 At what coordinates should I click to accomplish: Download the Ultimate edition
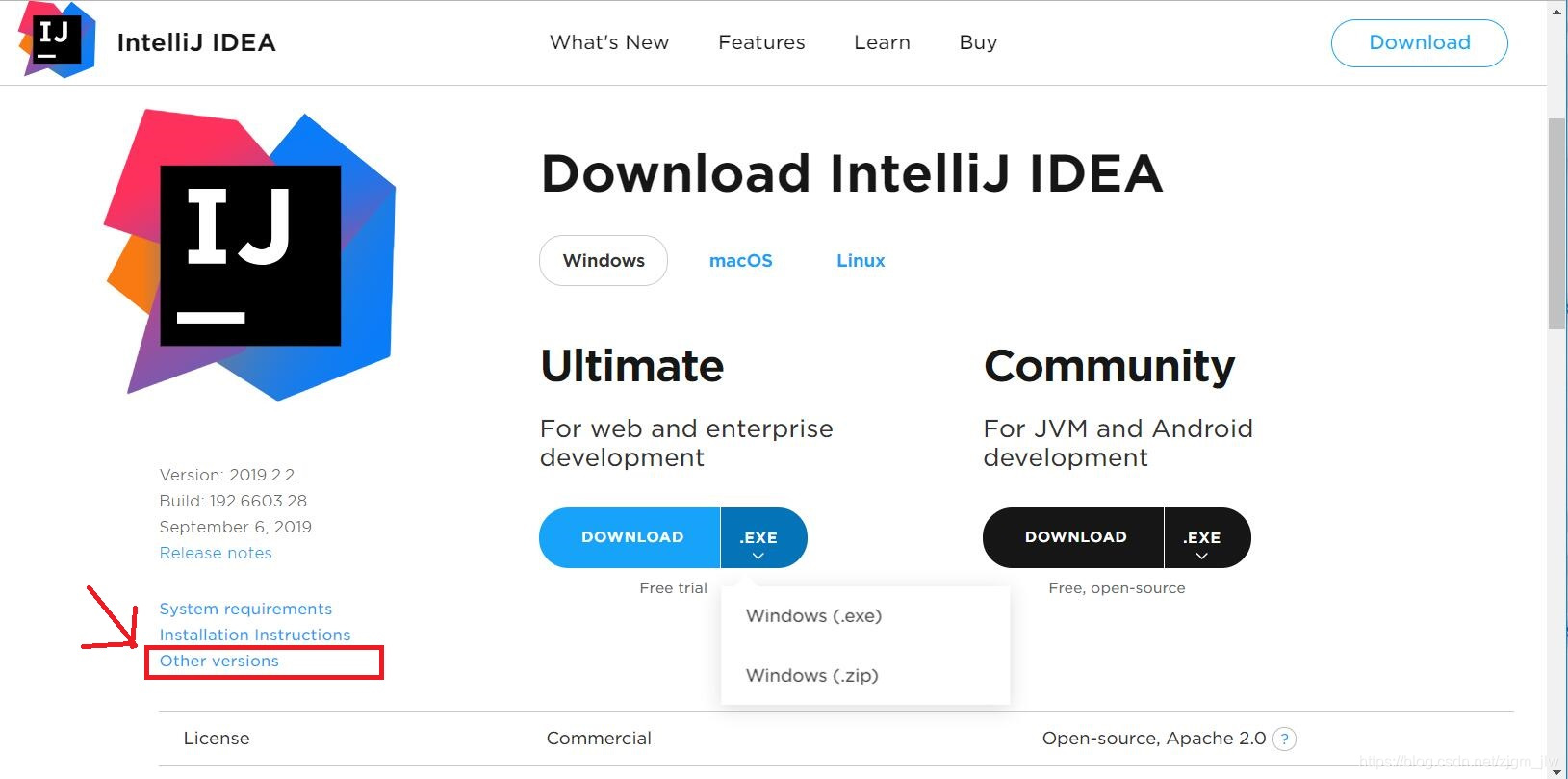[x=630, y=537]
